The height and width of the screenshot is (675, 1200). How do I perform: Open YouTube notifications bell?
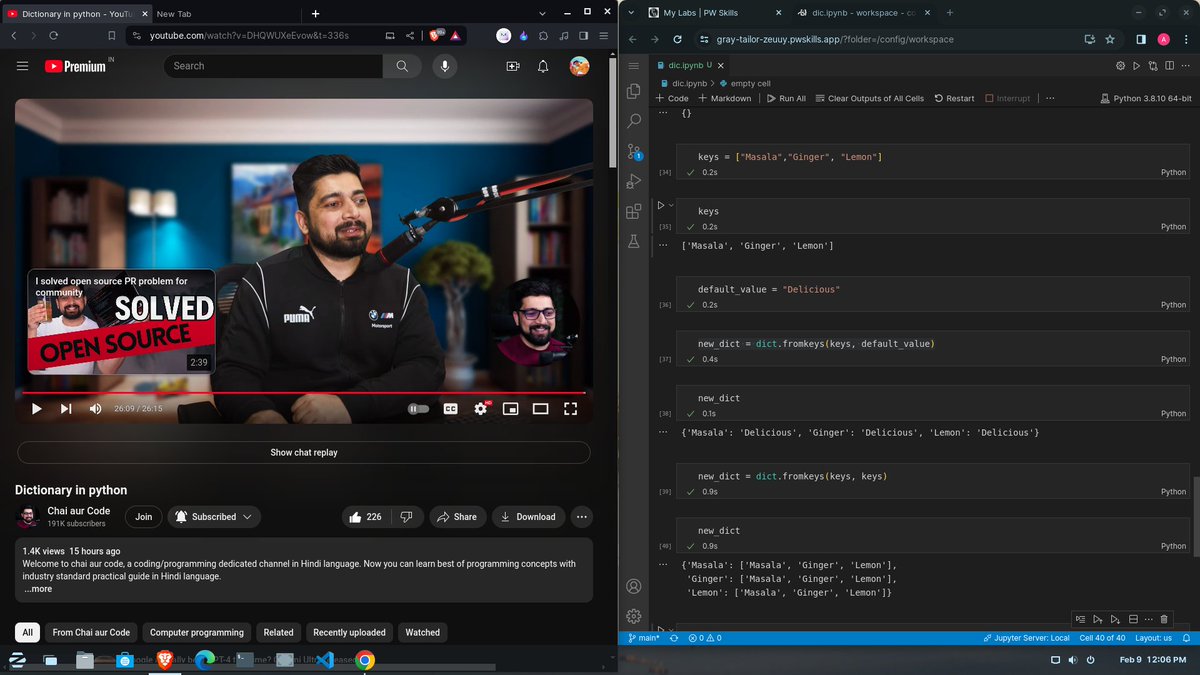543,66
